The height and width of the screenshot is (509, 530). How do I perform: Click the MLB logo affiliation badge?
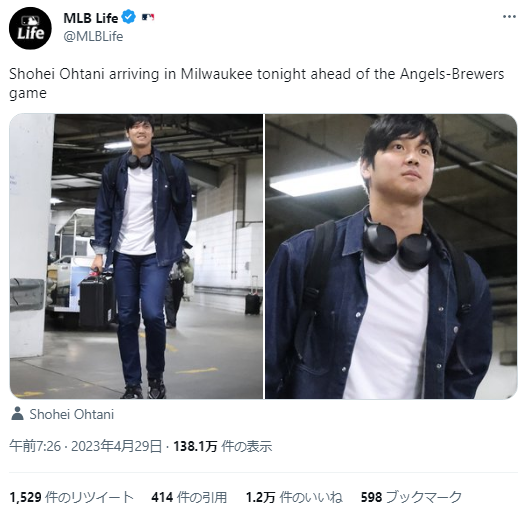pyautogui.click(x=148, y=17)
